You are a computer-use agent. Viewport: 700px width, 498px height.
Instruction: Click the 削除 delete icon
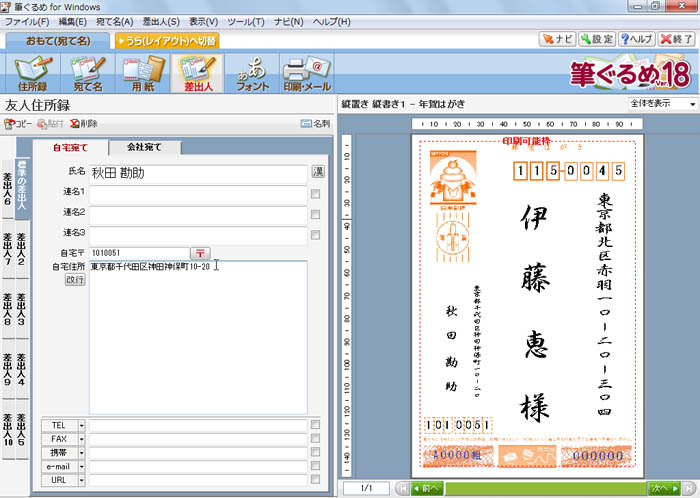point(83,123)
